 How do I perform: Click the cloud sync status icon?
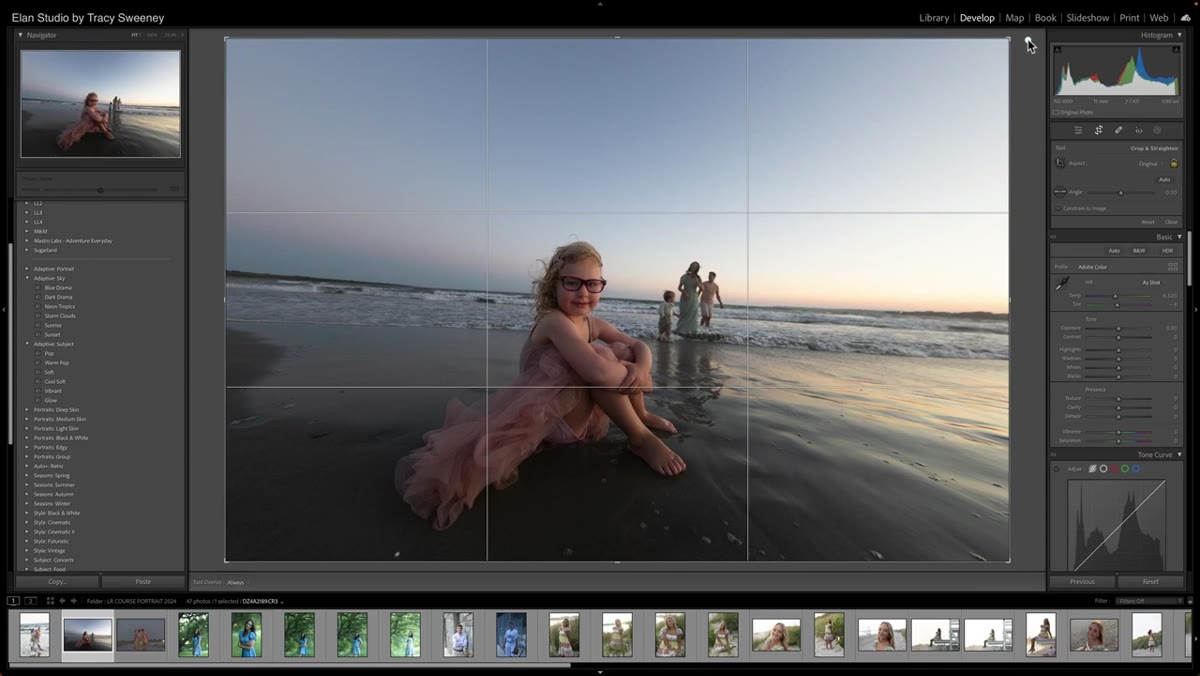[1186, 18]
